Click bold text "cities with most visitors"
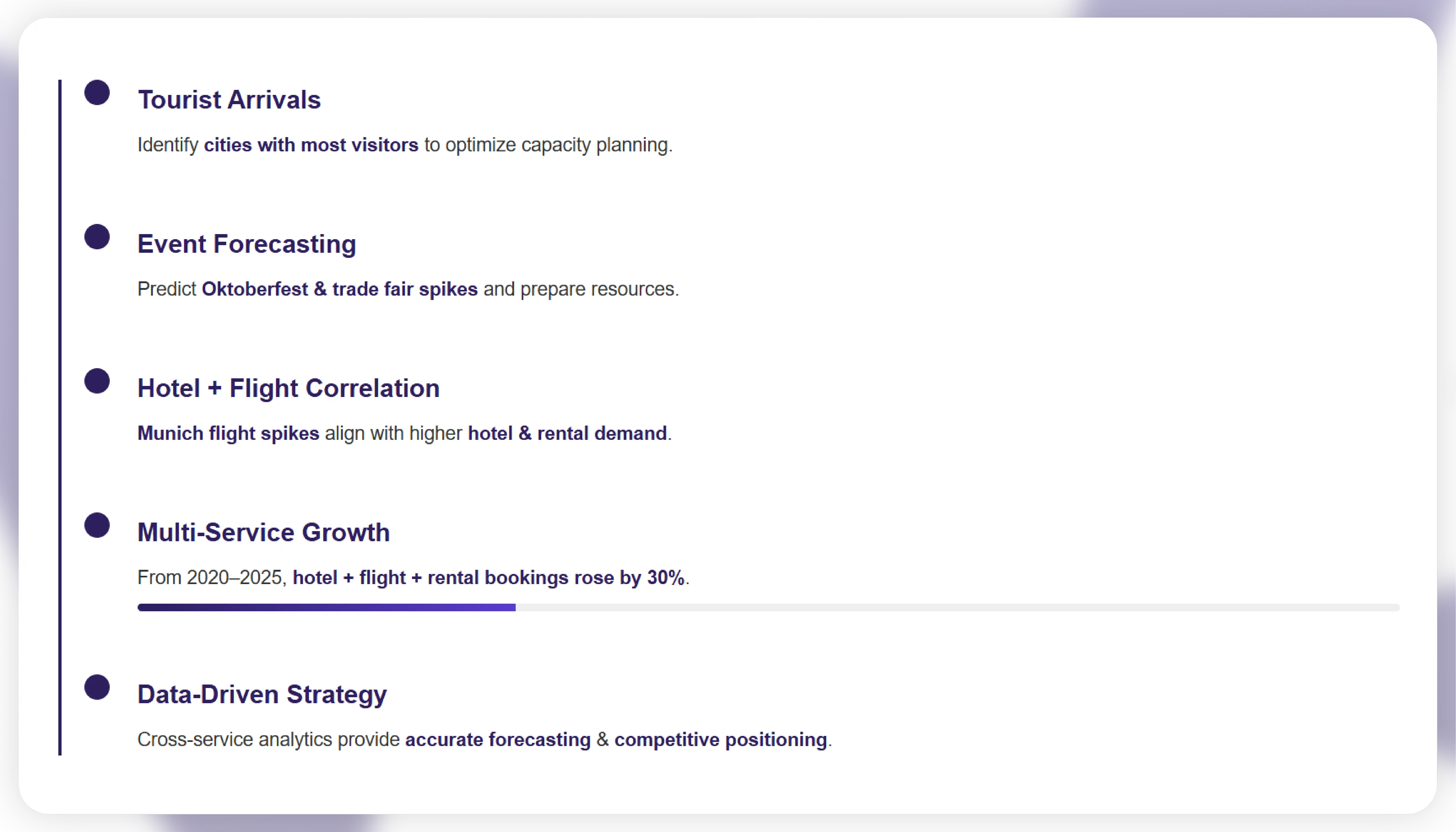This screenshot has width=1456, height=832. point(311,145)
